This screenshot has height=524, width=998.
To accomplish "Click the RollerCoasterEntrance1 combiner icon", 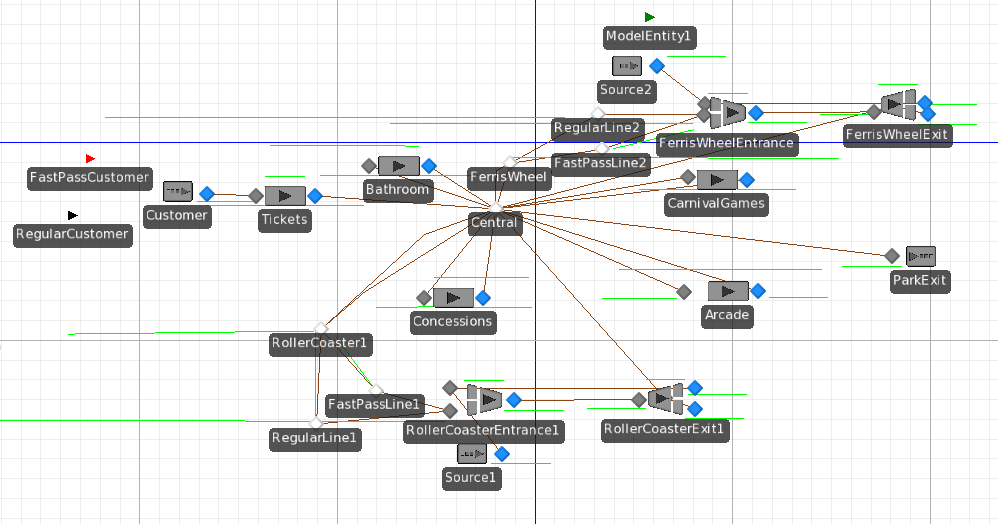I will (x=484, y=400).
